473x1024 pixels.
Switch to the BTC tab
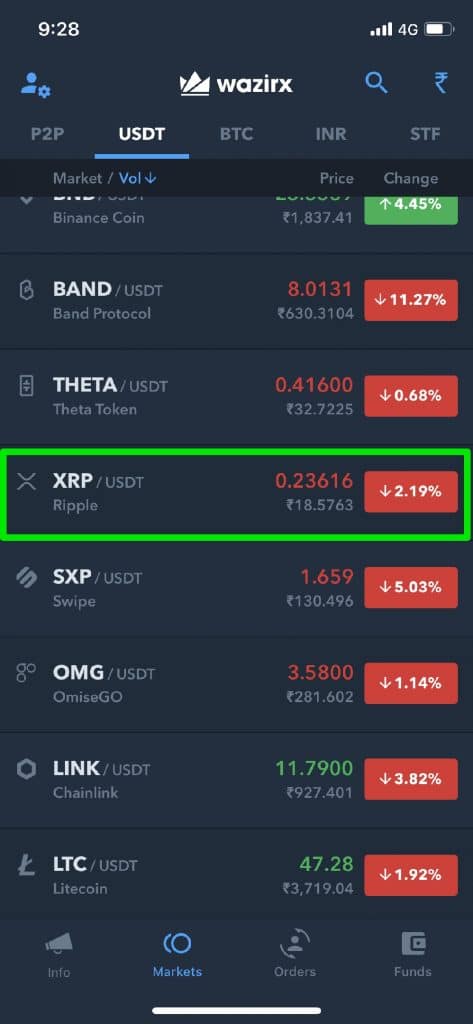coord(238,135)
